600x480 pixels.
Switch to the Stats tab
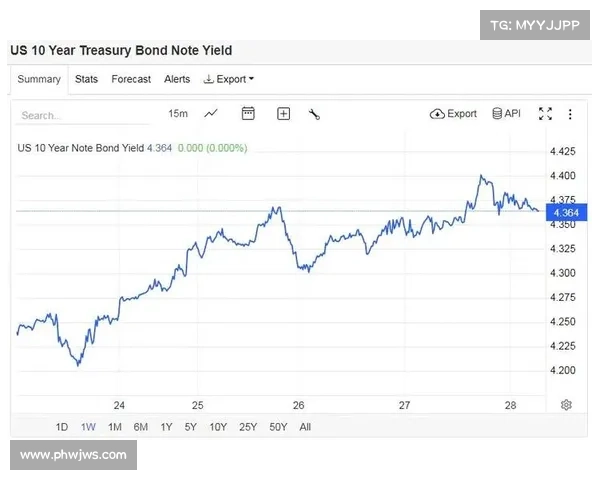pos(86,79)
